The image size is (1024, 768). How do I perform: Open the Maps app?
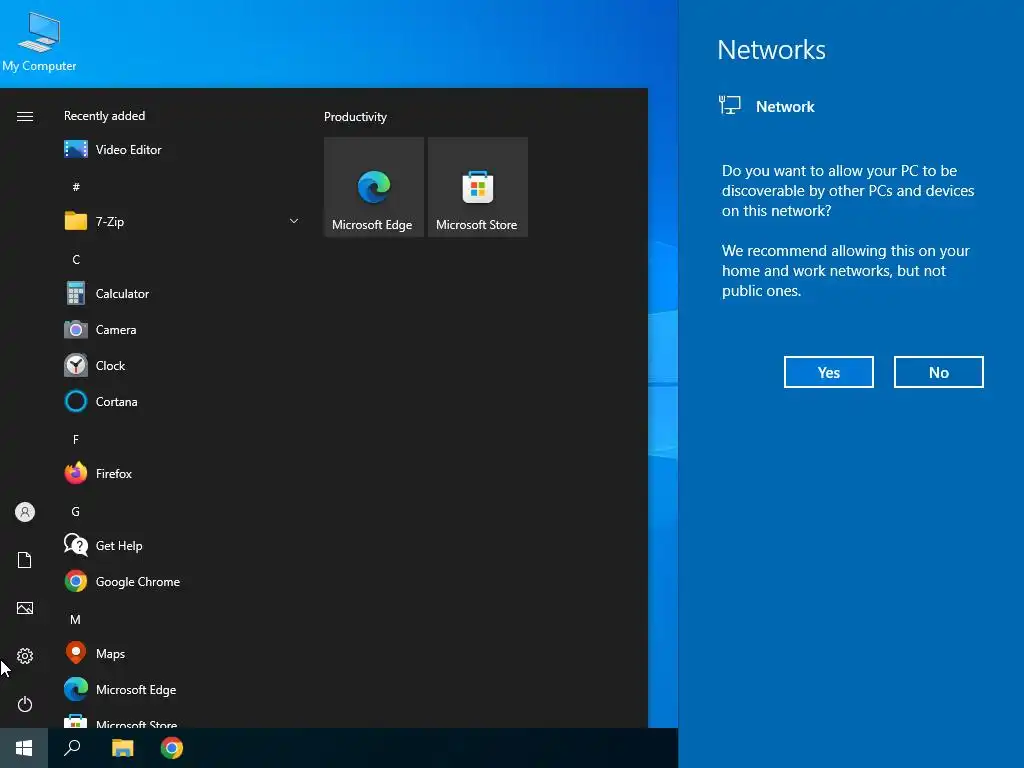point(182,654)
